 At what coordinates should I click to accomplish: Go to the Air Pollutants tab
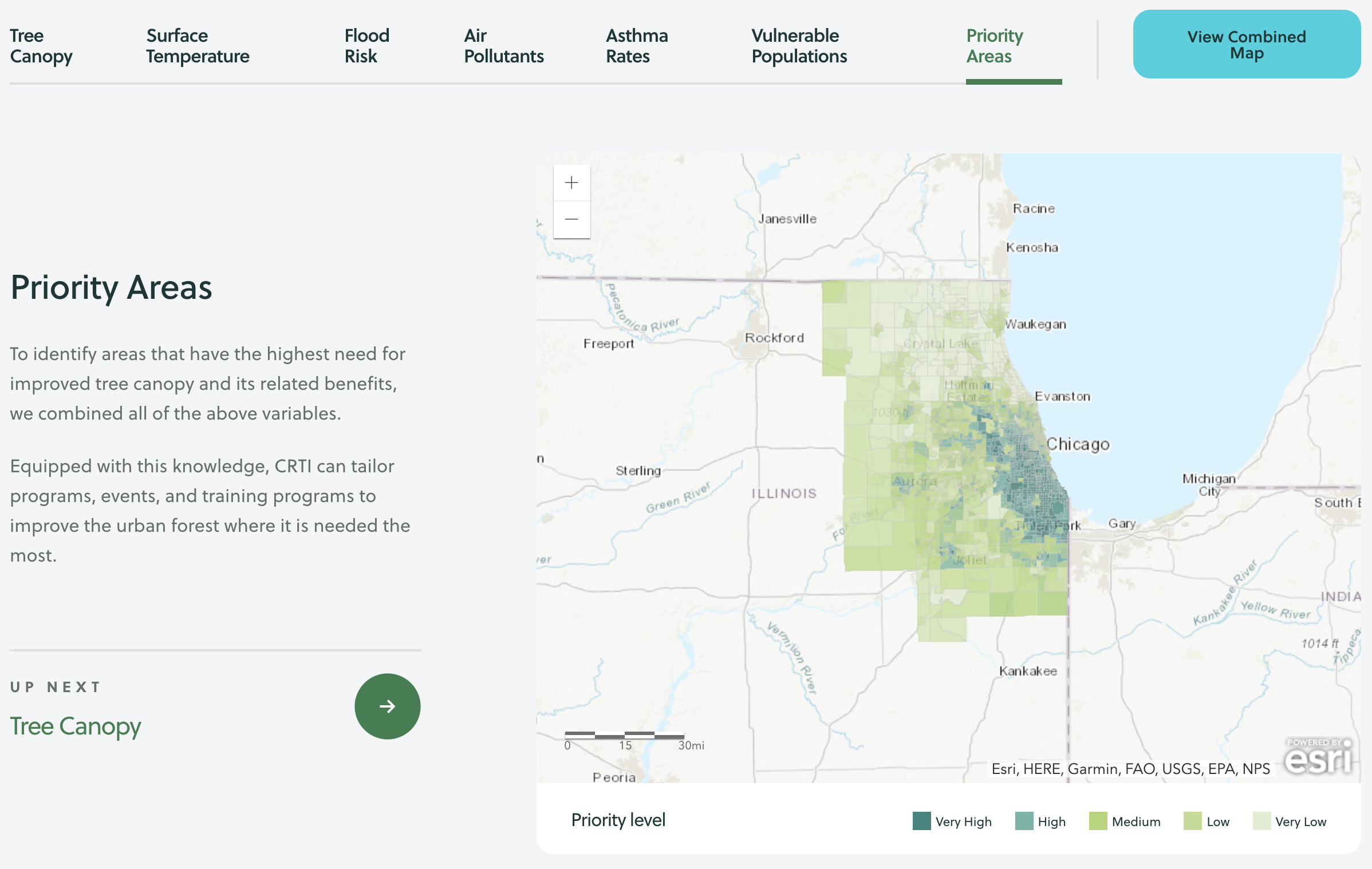coord(504,46)
